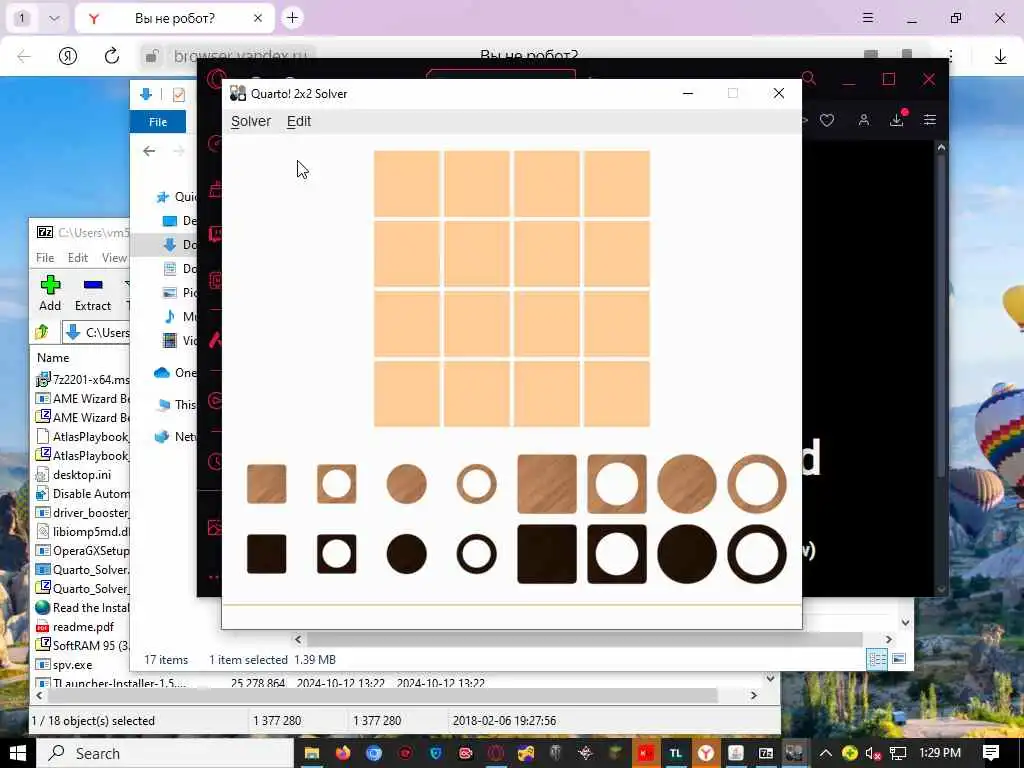This screenshot has width=1024, height=768.
Task: Click the 7-Zip Add button
Action: coord(50,293)
